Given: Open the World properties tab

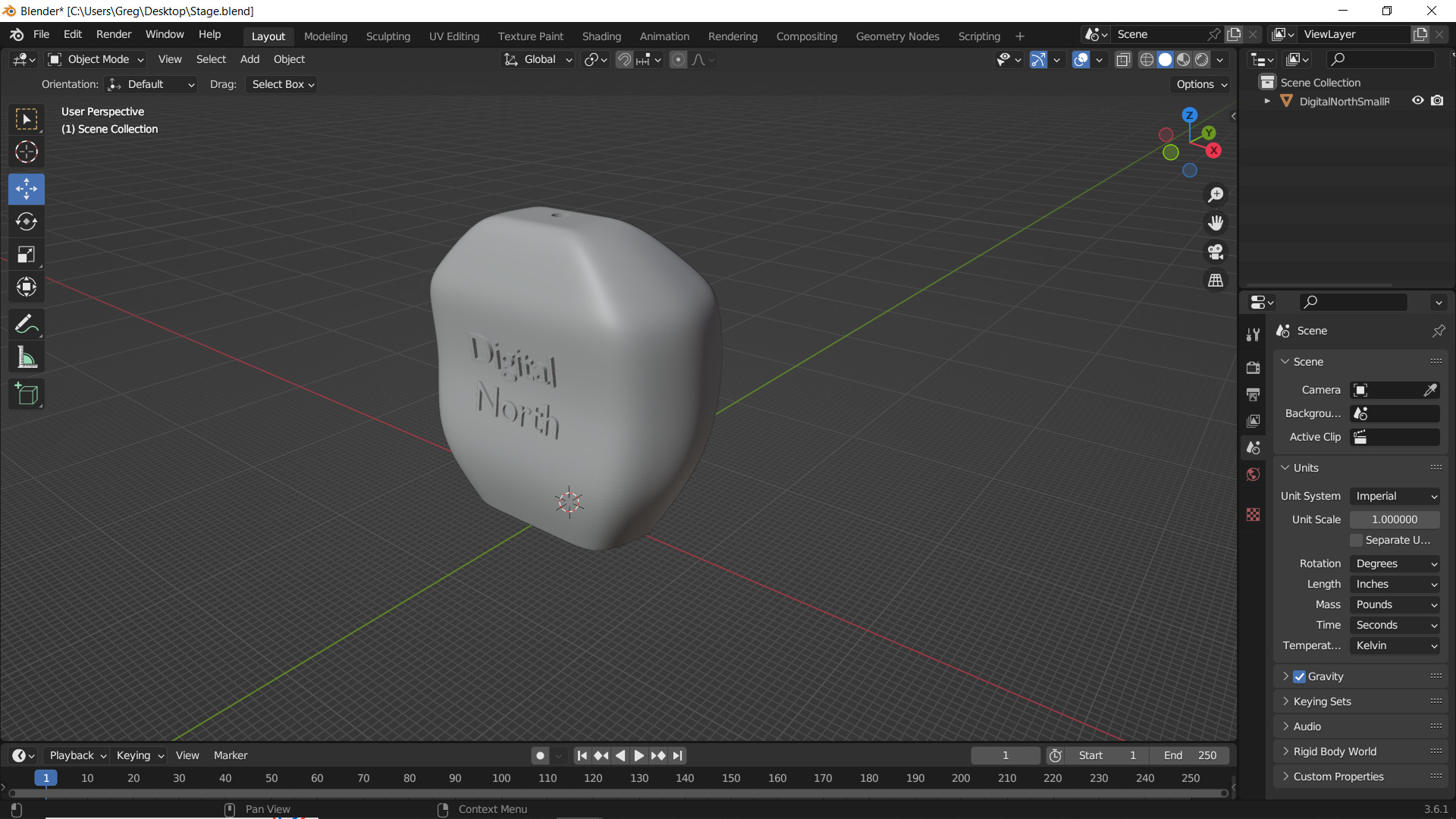Looking at the screenshot, I should (1253, 475).
